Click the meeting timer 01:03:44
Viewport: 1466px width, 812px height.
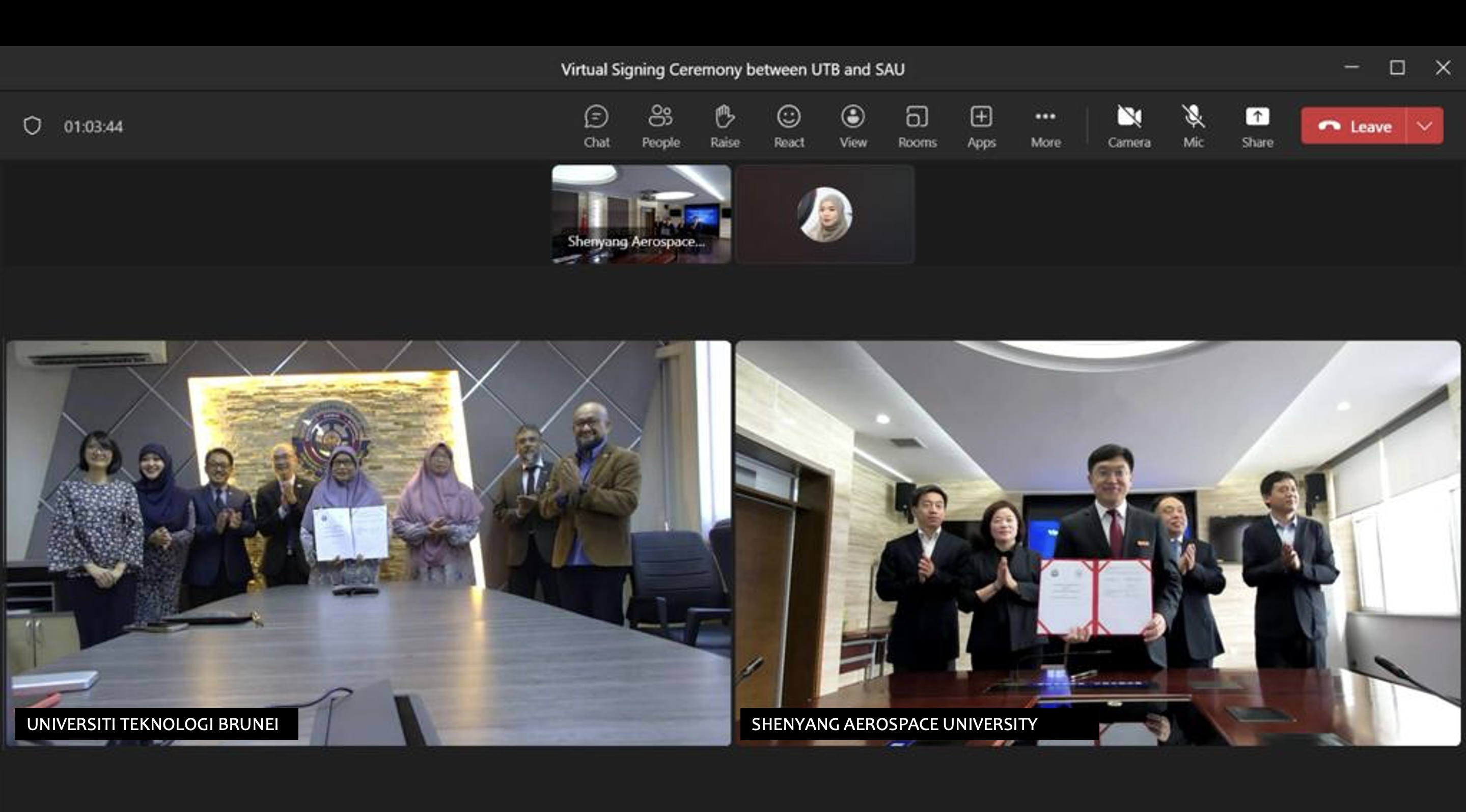coord(93,126)
